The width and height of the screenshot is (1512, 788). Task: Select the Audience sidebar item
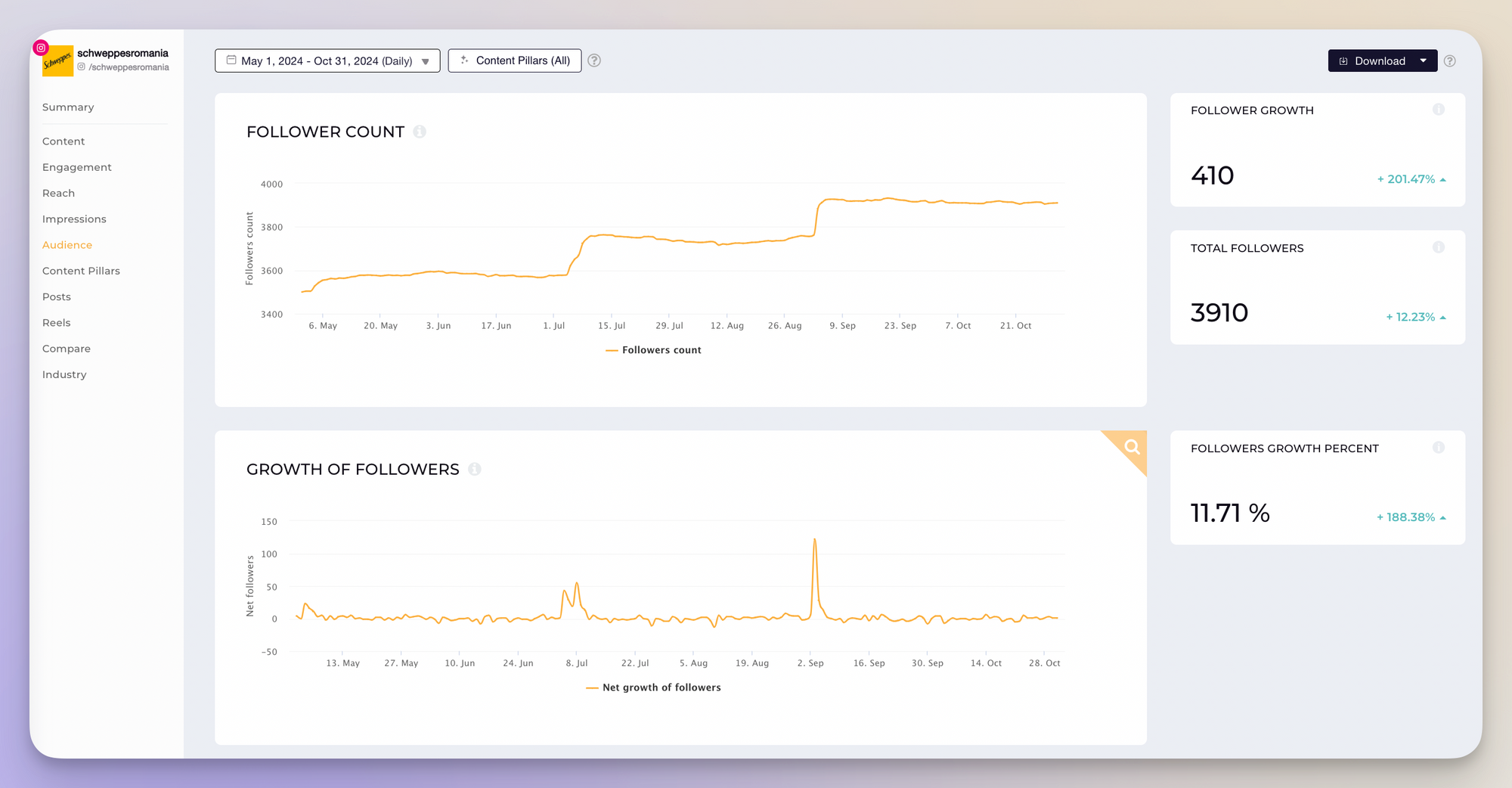[x=67, y=245]
